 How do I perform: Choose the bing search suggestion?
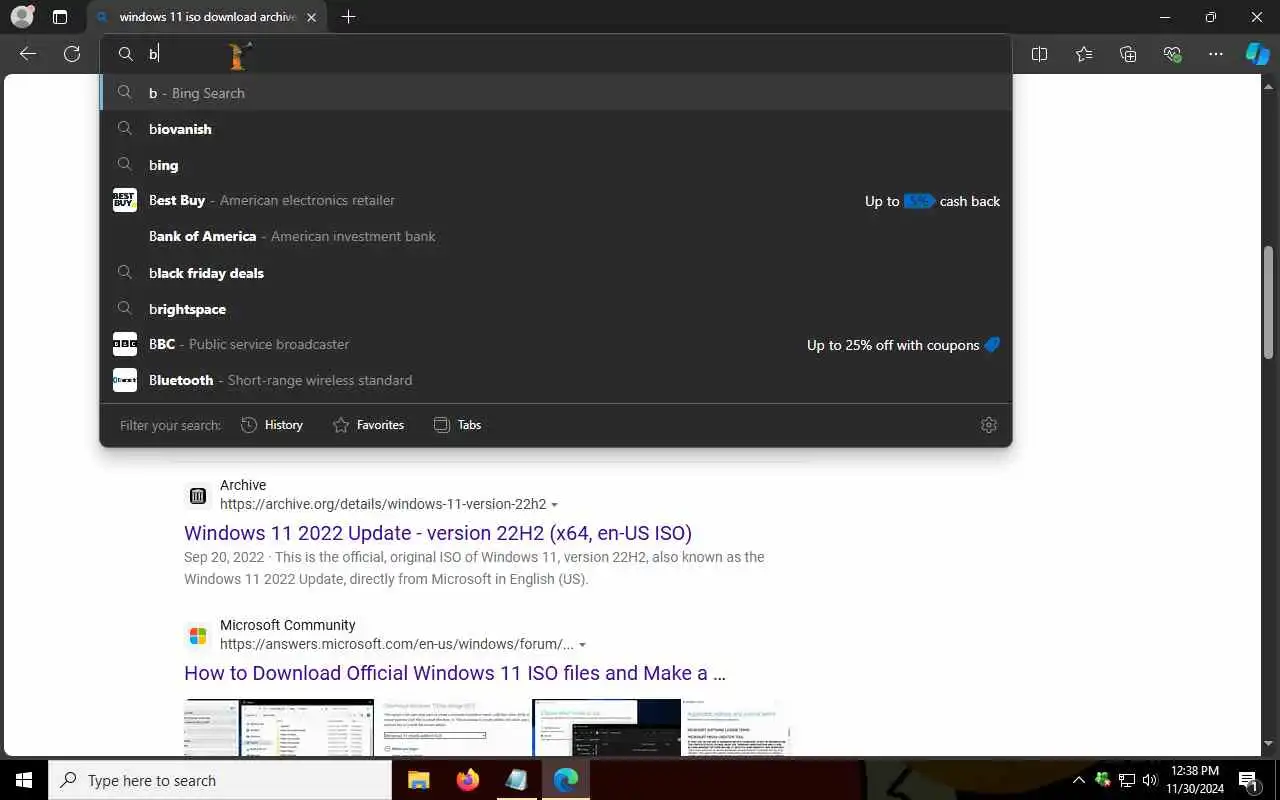click(x=556, y=165)
